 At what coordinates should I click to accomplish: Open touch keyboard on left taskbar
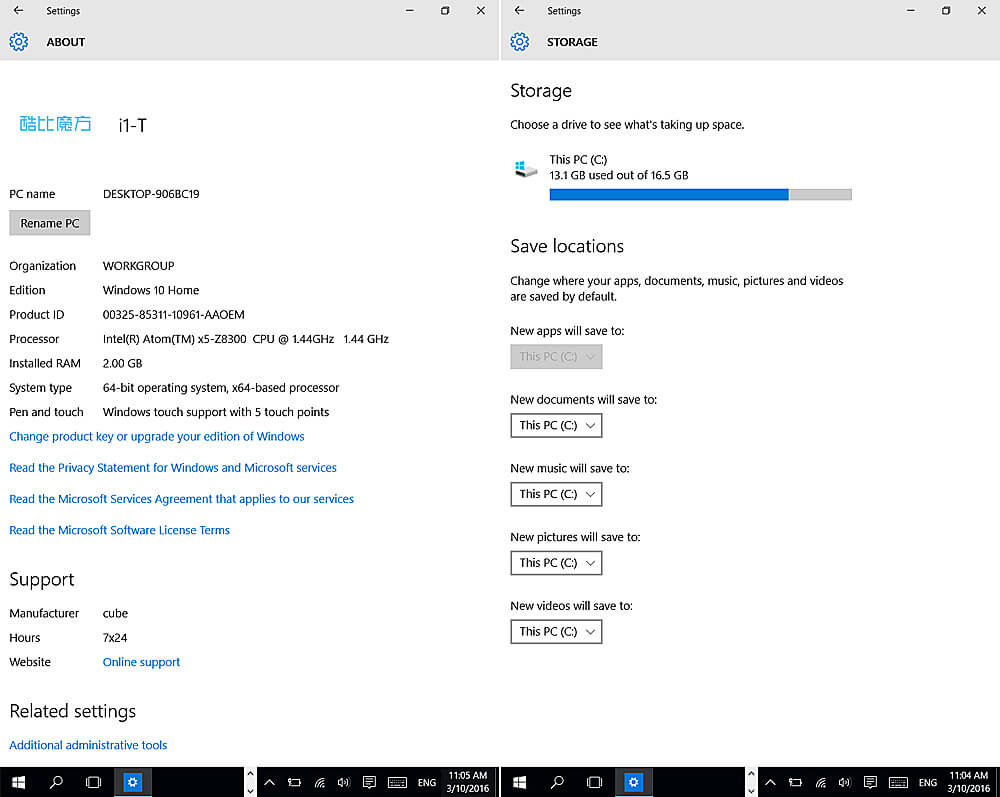[x=397, y=782]
